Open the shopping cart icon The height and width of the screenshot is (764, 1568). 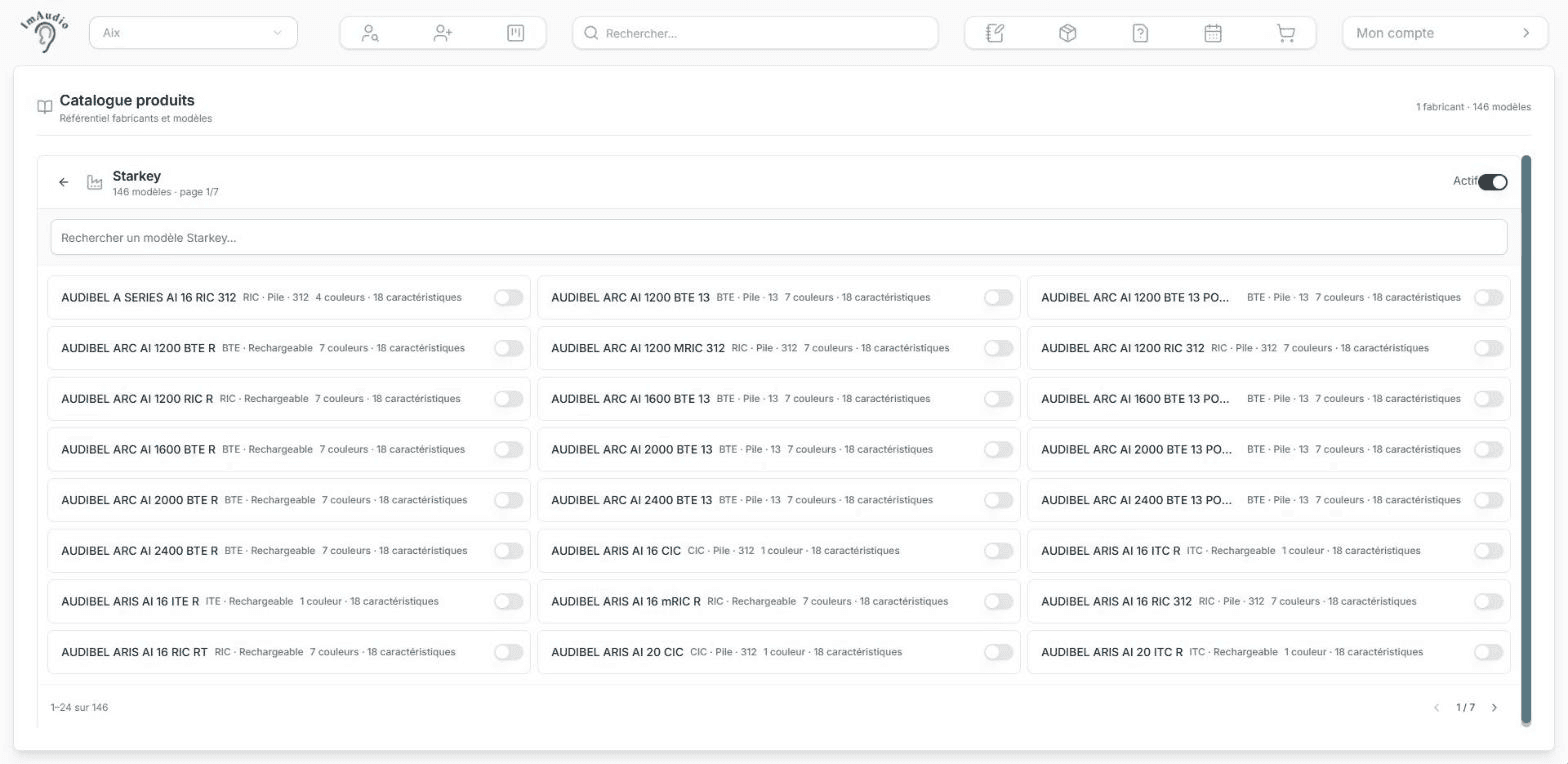point(1286,33)
